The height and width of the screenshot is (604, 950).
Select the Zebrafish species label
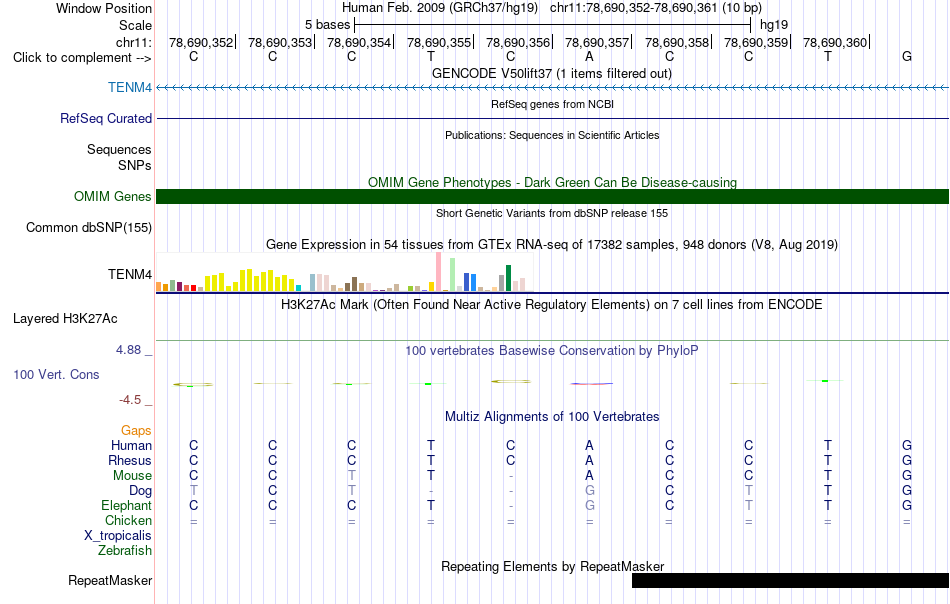coord(125,551)
